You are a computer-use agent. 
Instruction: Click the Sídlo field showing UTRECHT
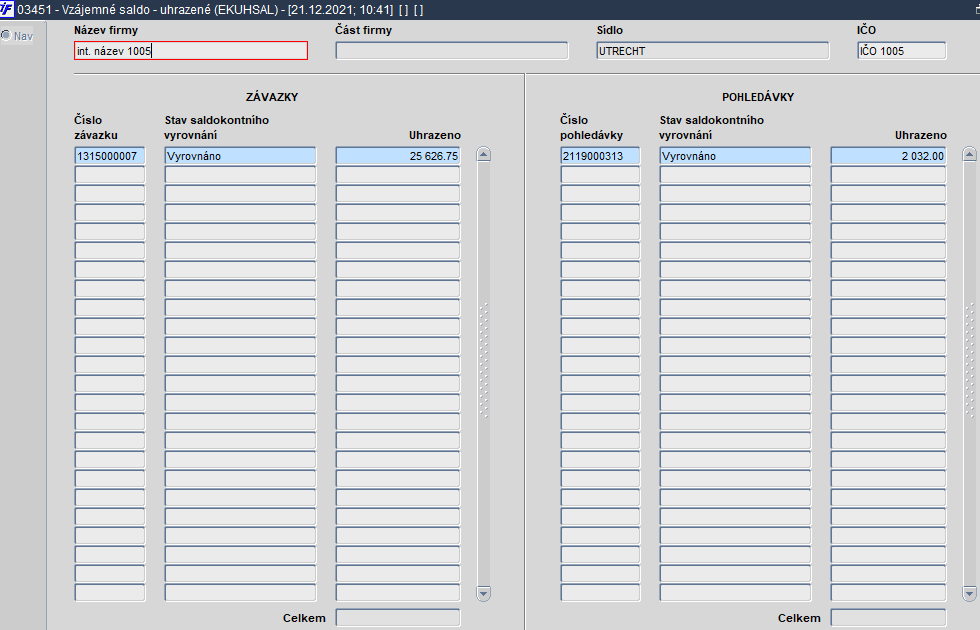point(712,51)
